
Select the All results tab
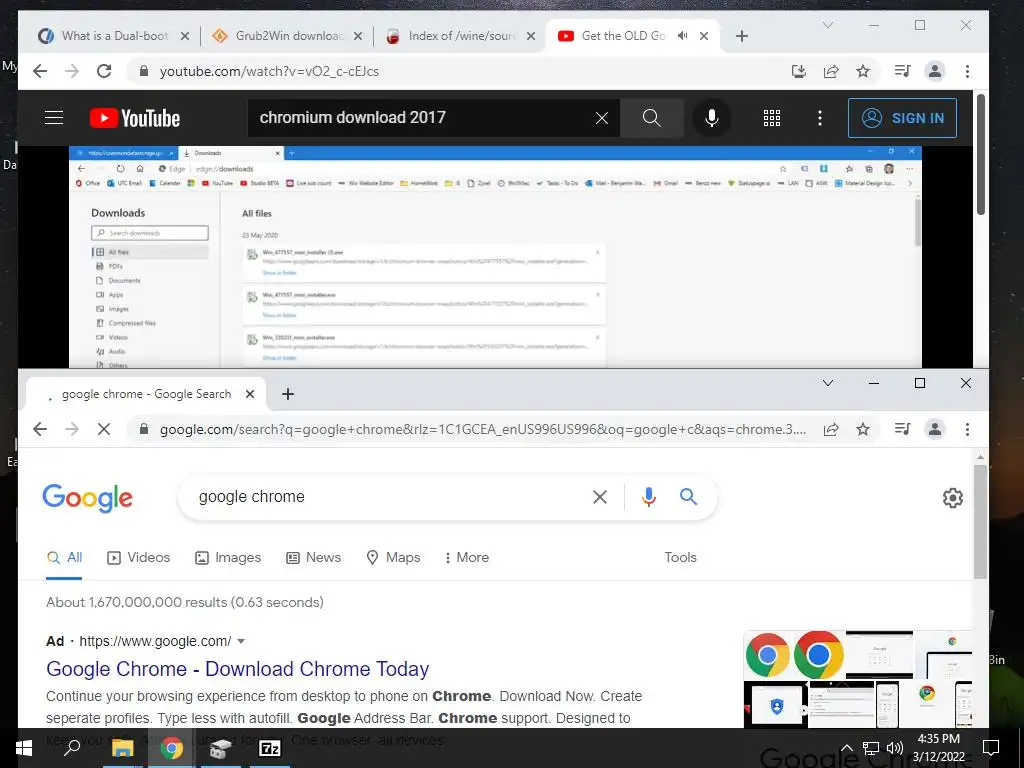click(65, 558)
